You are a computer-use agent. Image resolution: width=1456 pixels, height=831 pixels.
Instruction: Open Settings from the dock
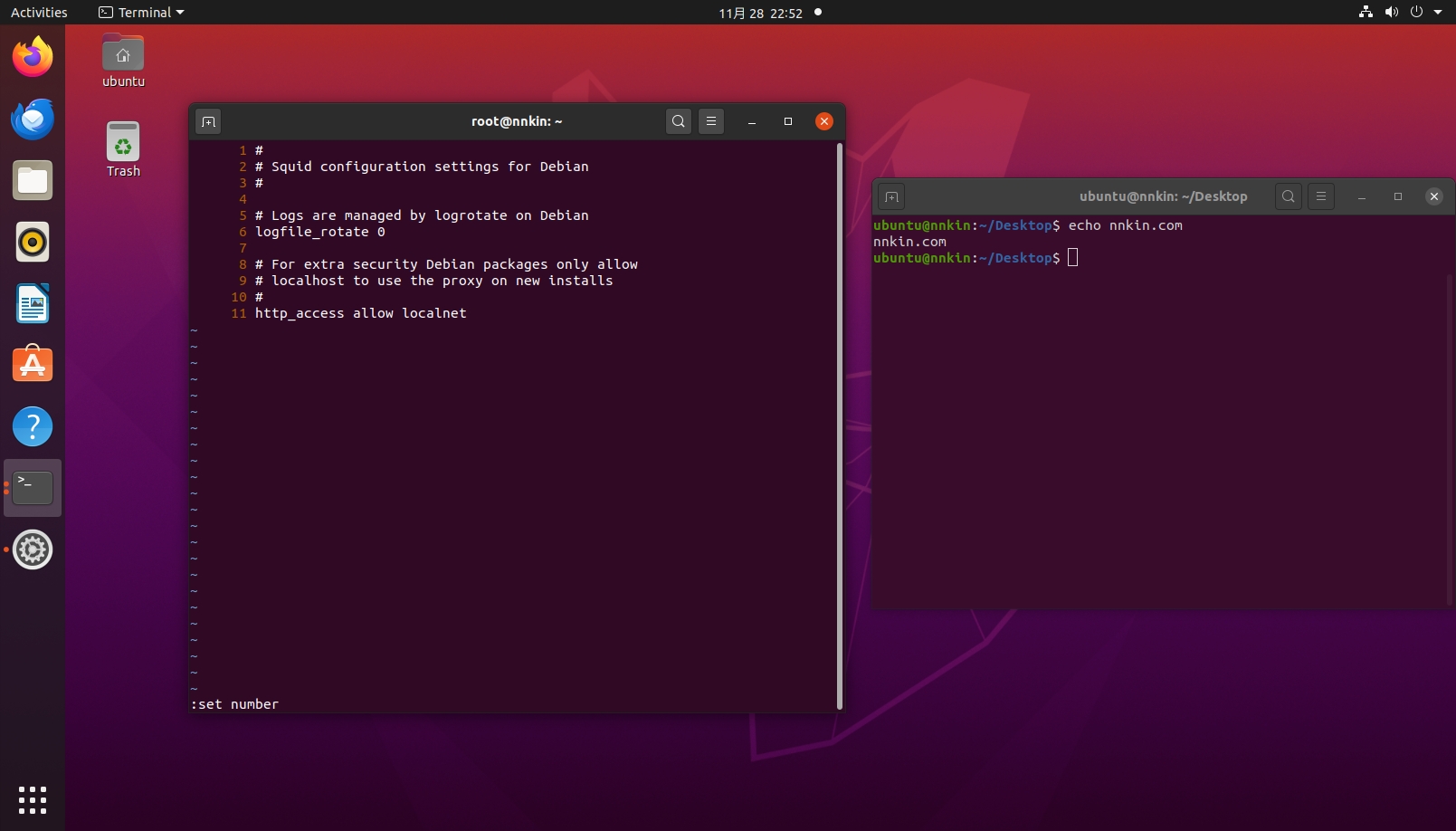click(33, 549)
